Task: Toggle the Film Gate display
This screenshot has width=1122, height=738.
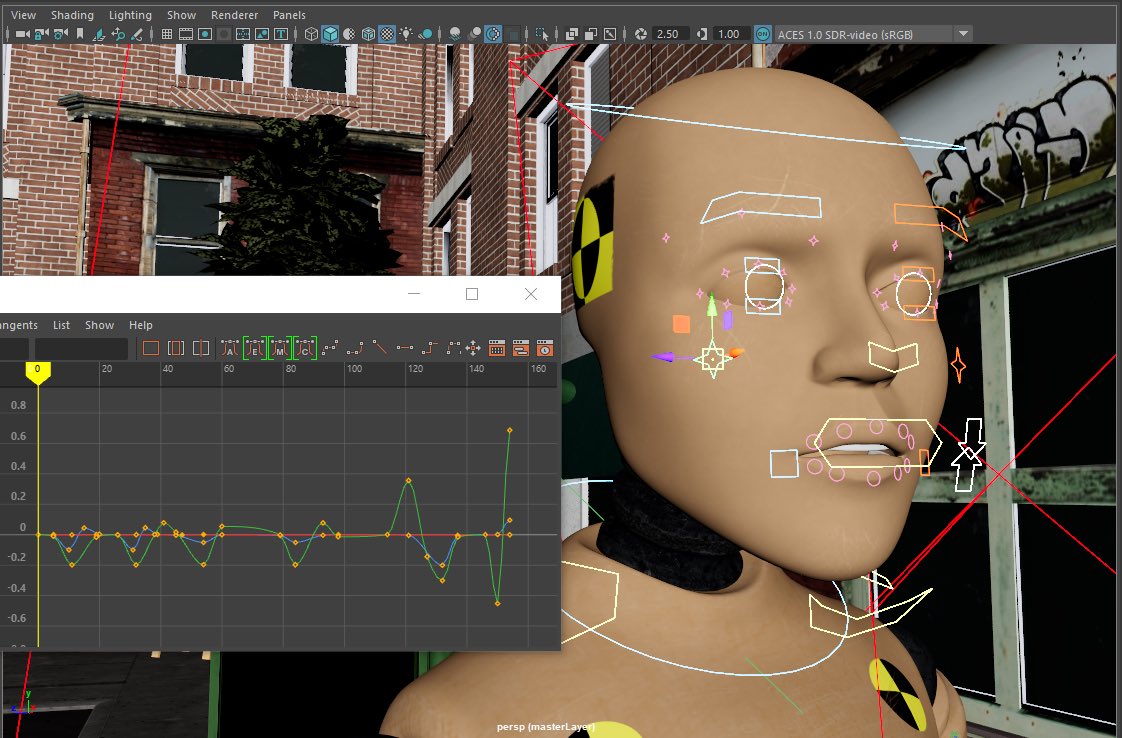Action: pyautogui.click(x=185, y=34)
